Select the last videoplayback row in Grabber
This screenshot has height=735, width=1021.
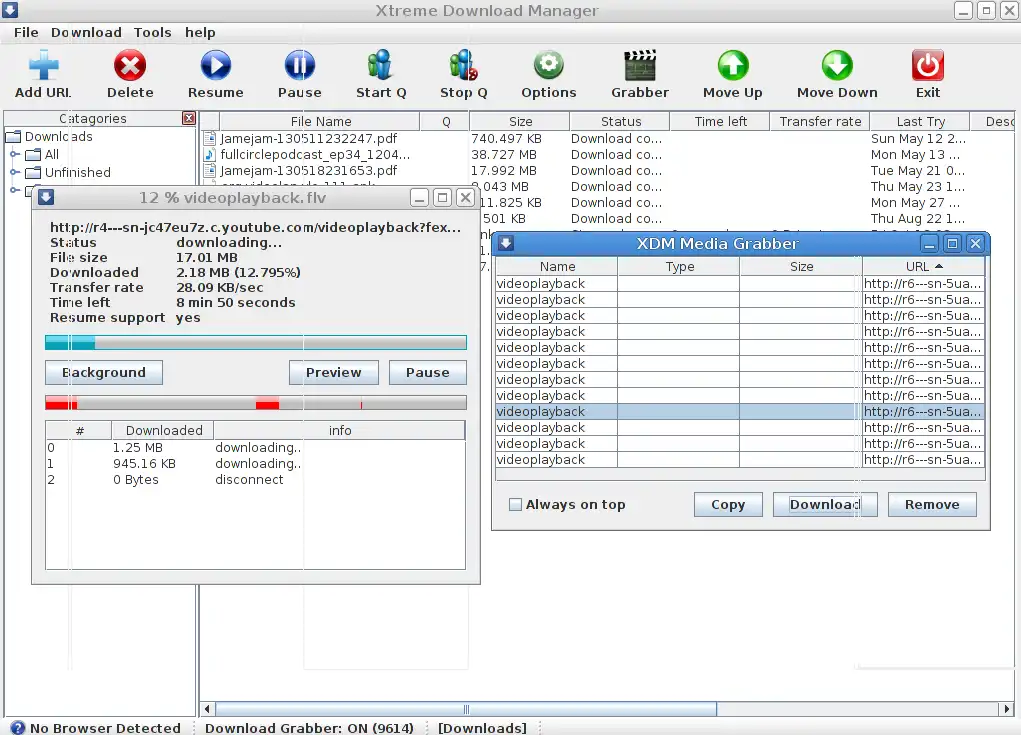(740, 460)
